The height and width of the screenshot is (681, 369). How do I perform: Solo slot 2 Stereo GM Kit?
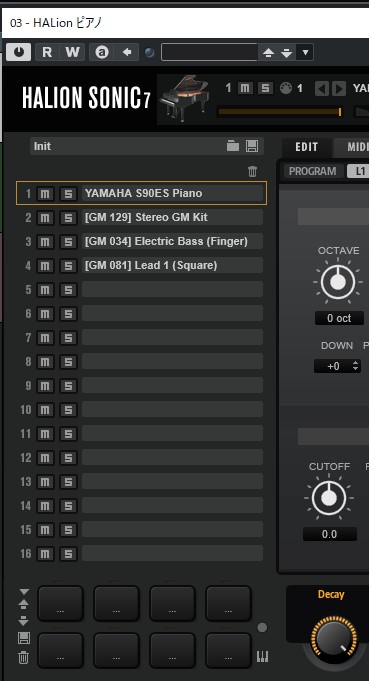68,218
